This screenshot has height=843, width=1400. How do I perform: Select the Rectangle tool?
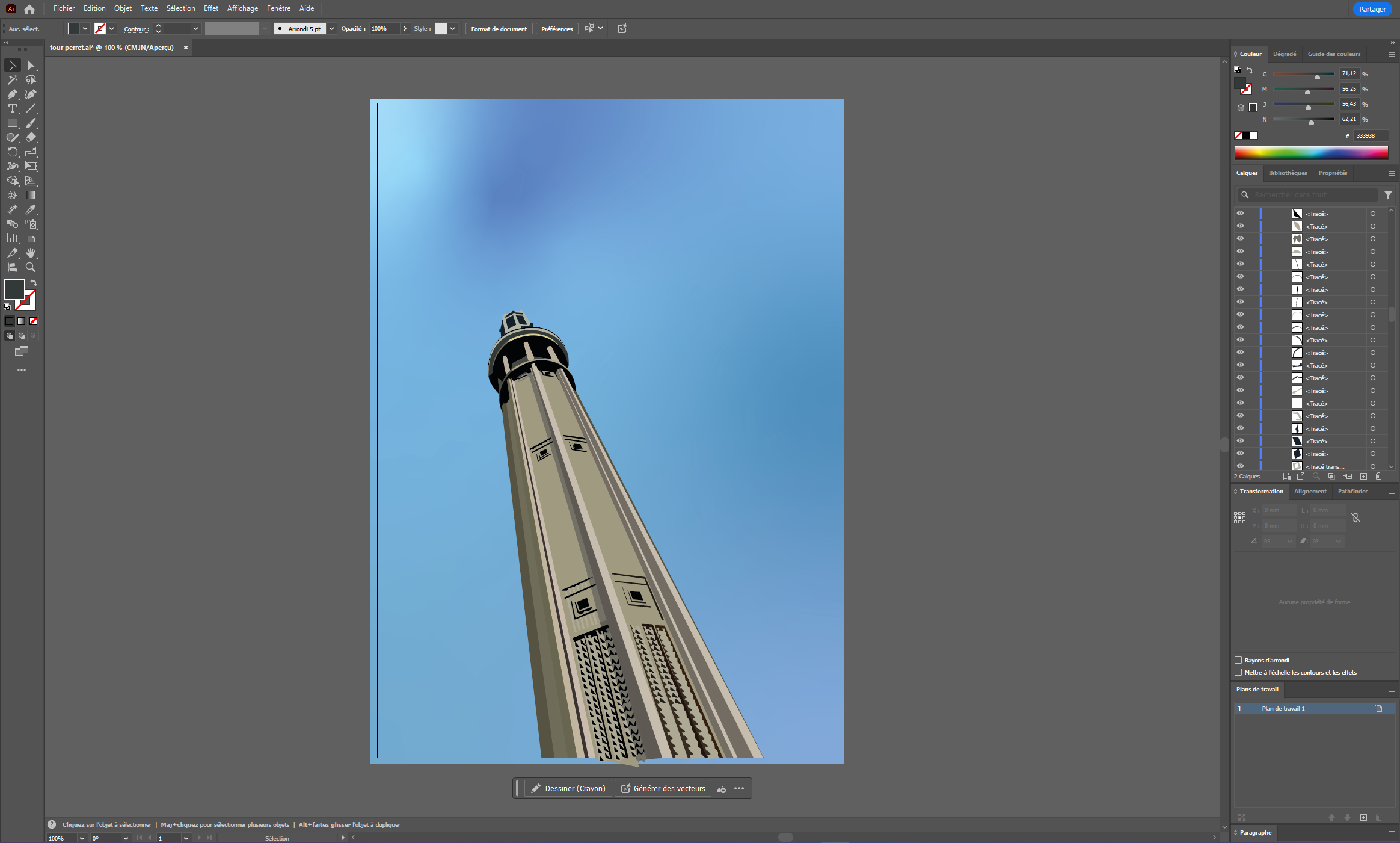pyautogui.click(x=12, y=123)
